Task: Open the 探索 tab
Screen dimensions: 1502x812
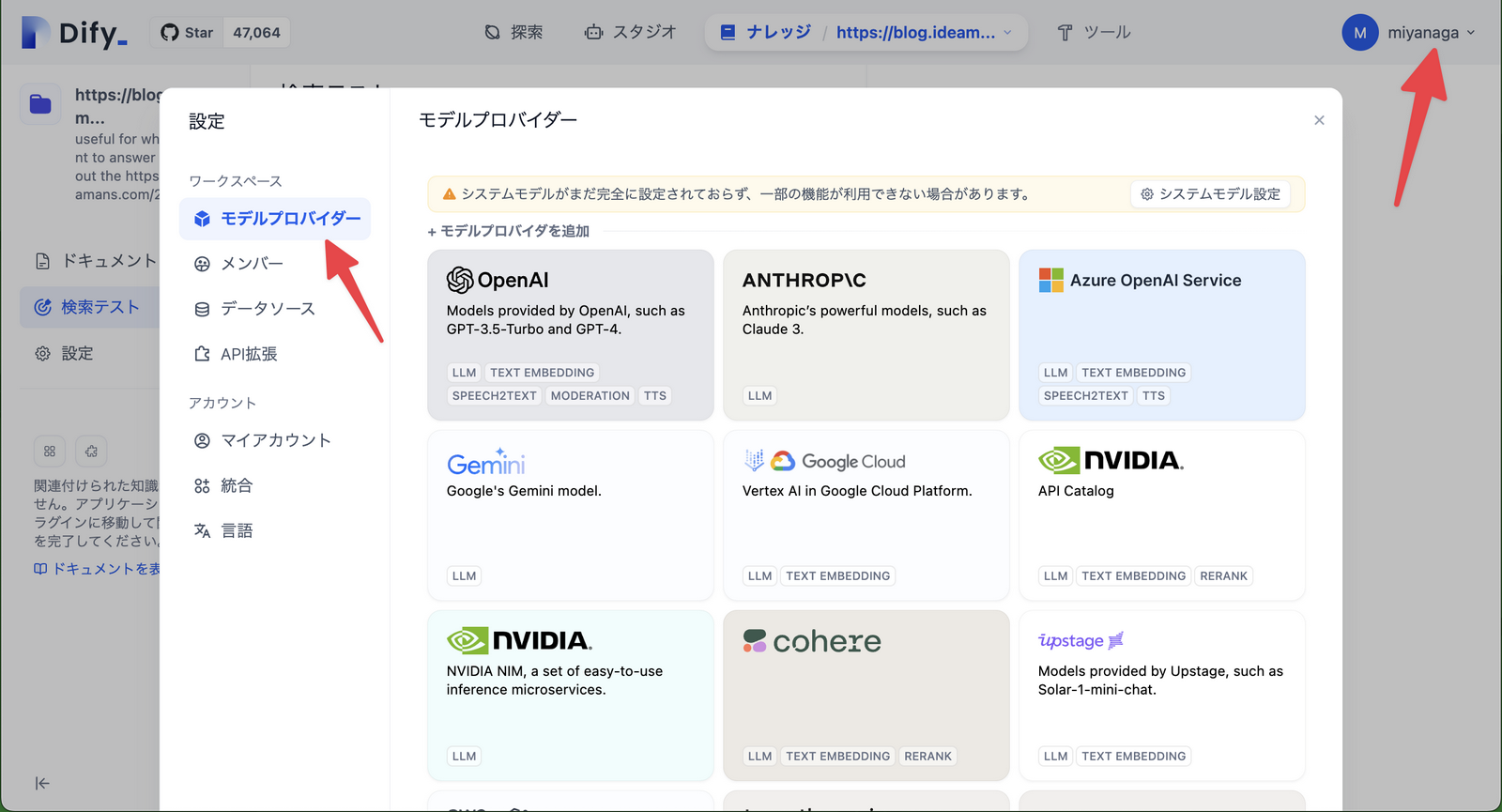Action: coord(513,33)
